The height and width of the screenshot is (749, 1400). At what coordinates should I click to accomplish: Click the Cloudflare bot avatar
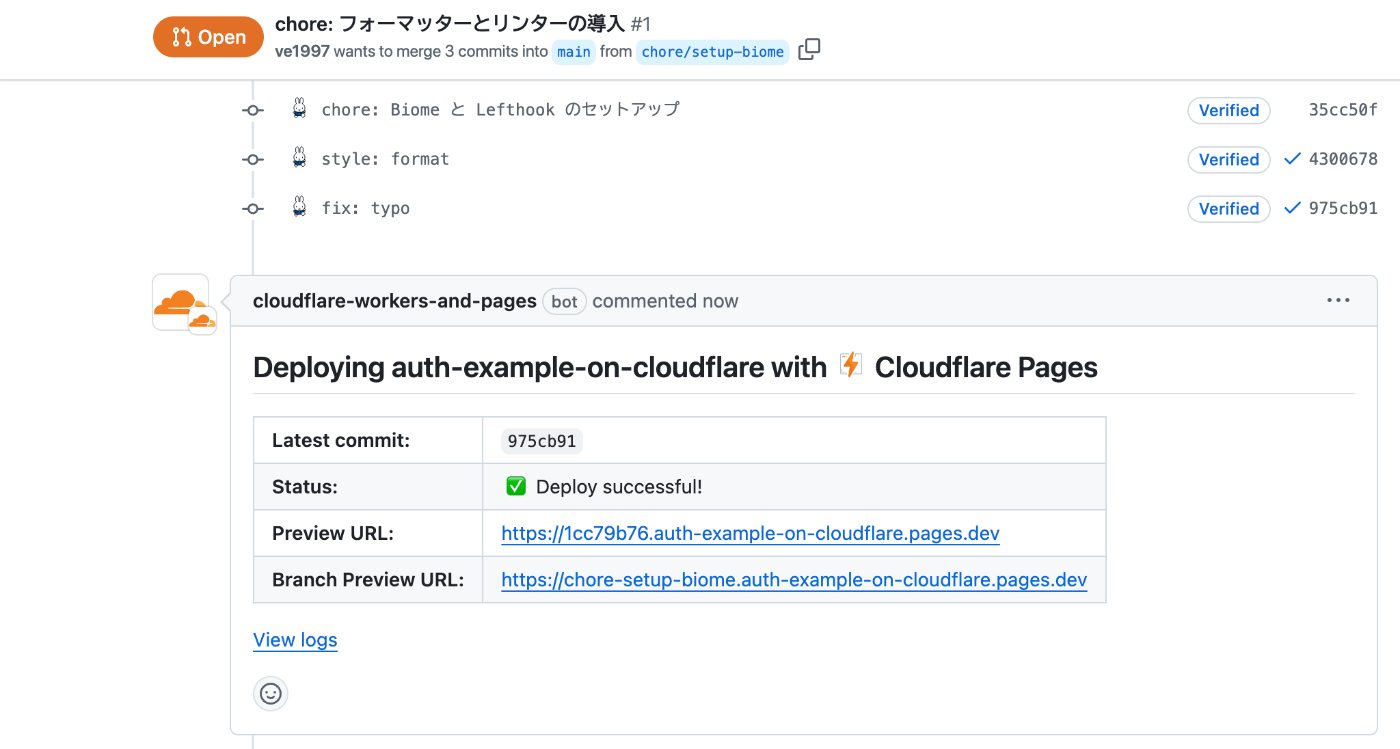coord(181,302)
